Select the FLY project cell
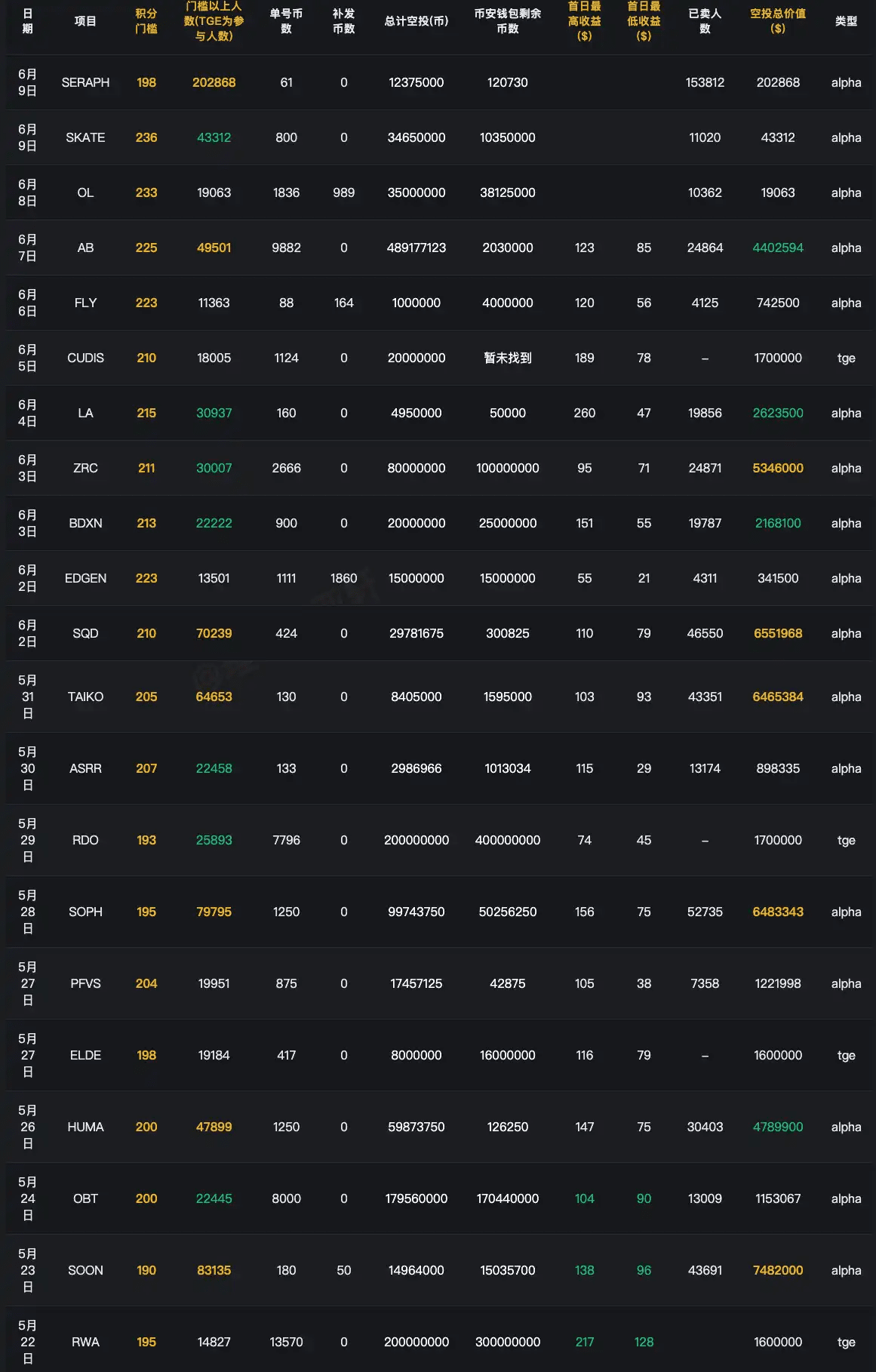 (85, 303)
